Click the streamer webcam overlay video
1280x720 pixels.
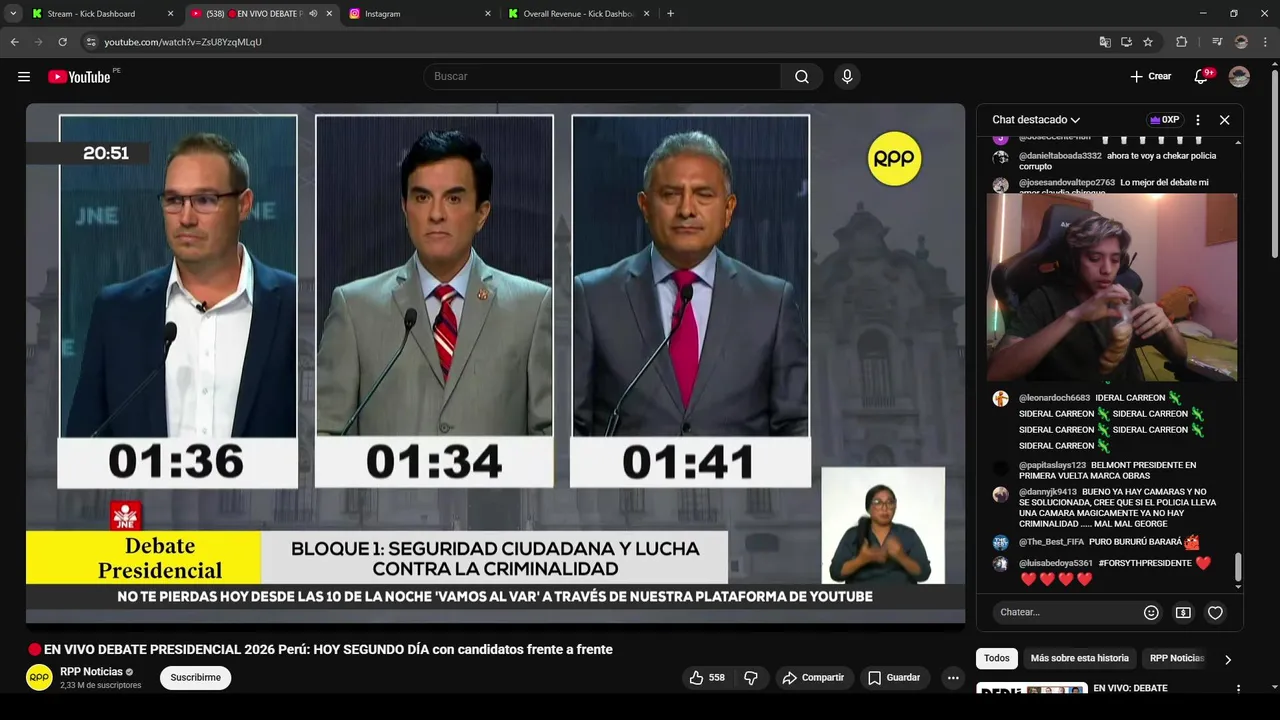click(1112, 287)
